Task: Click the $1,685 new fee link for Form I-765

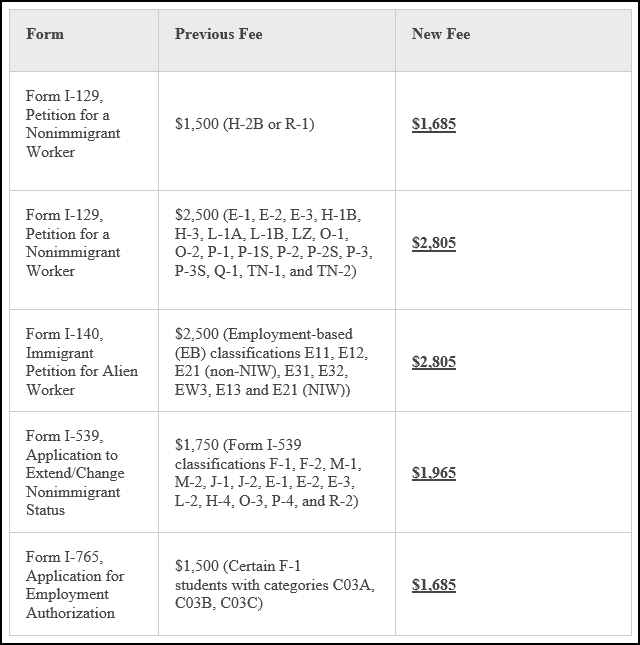Action: (x=433, y=584)
